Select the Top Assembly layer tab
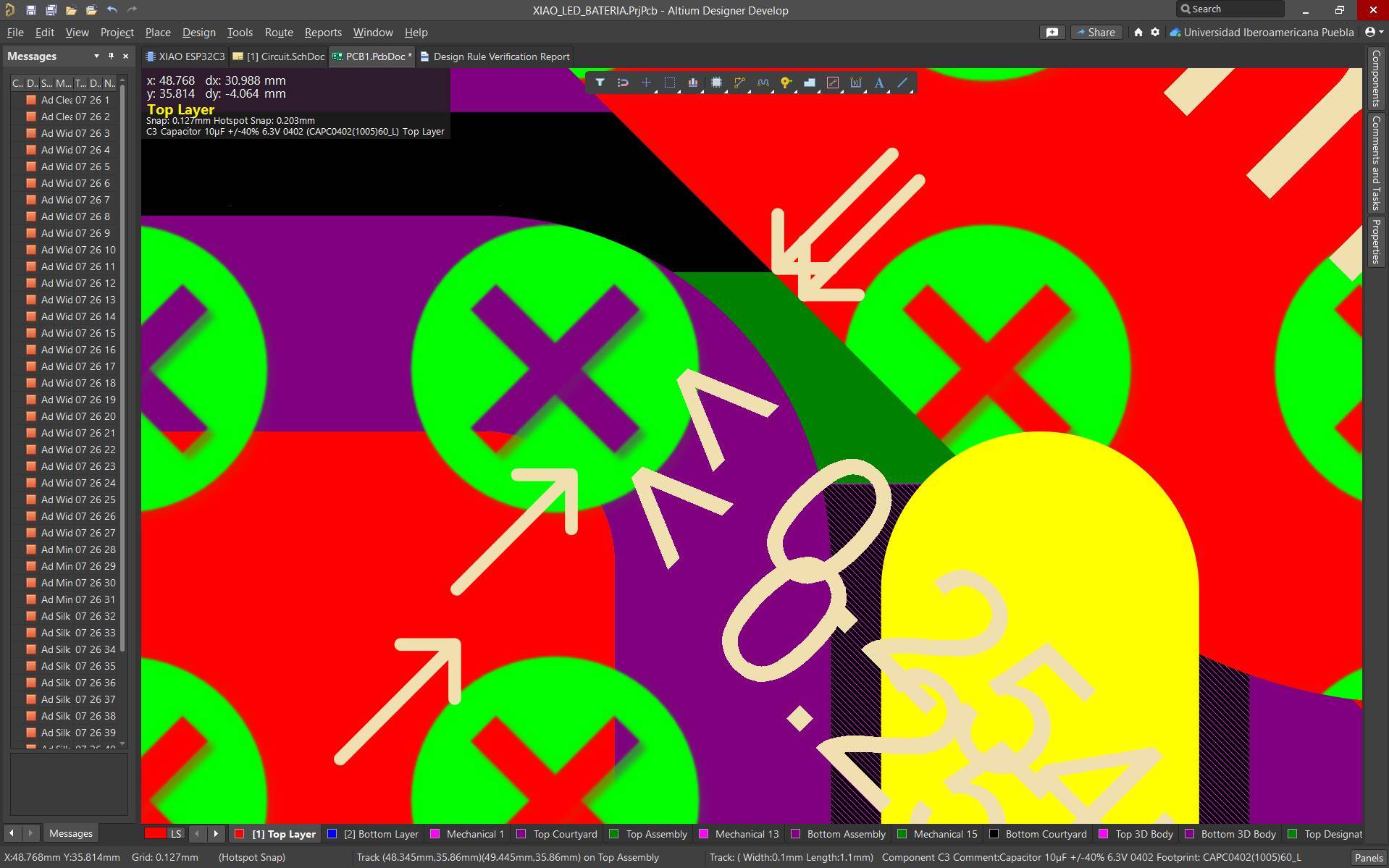This screenshot has height=868, width=1389. click(649, 834)
